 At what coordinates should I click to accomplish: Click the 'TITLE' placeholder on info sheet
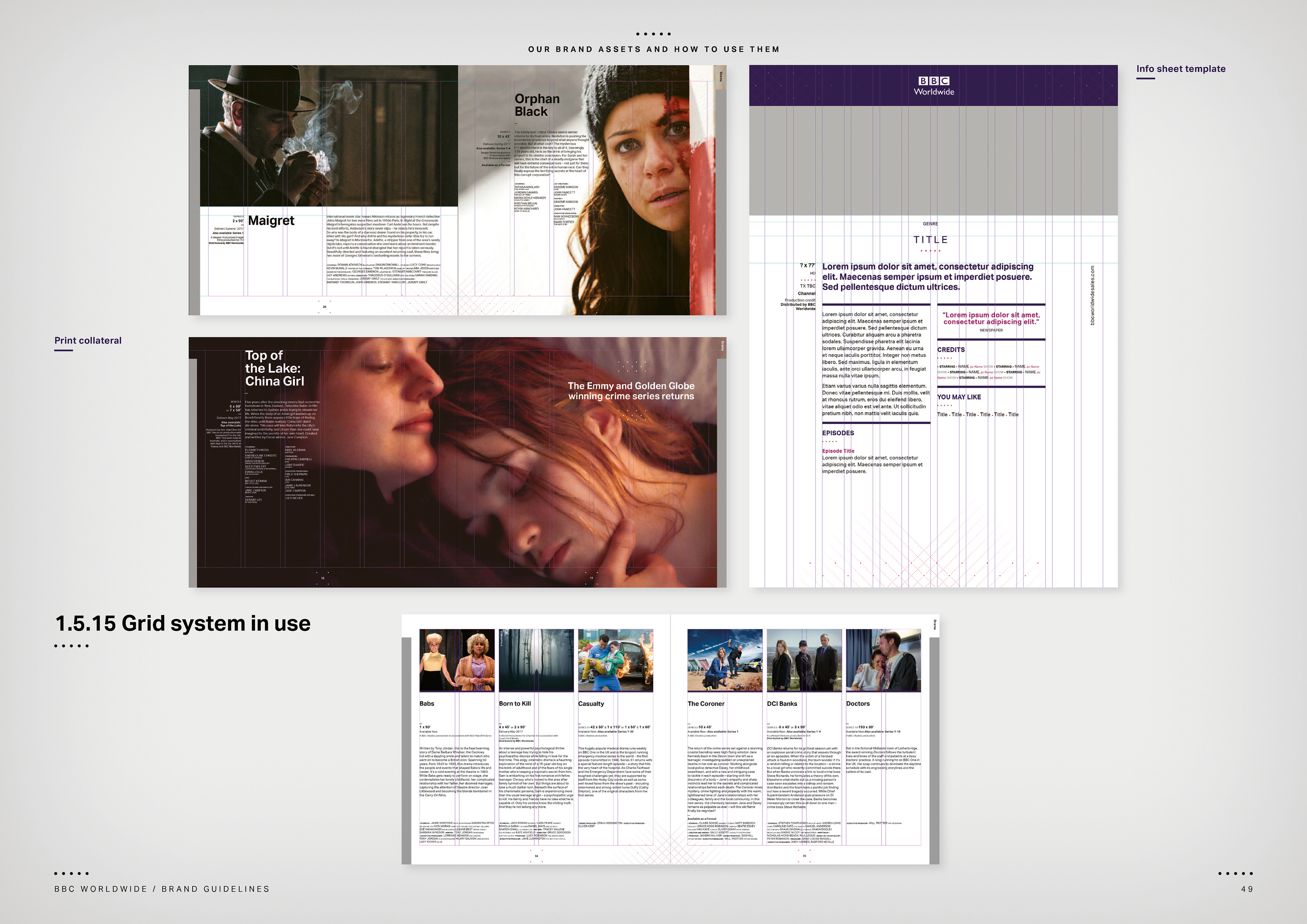pos(931,240)
